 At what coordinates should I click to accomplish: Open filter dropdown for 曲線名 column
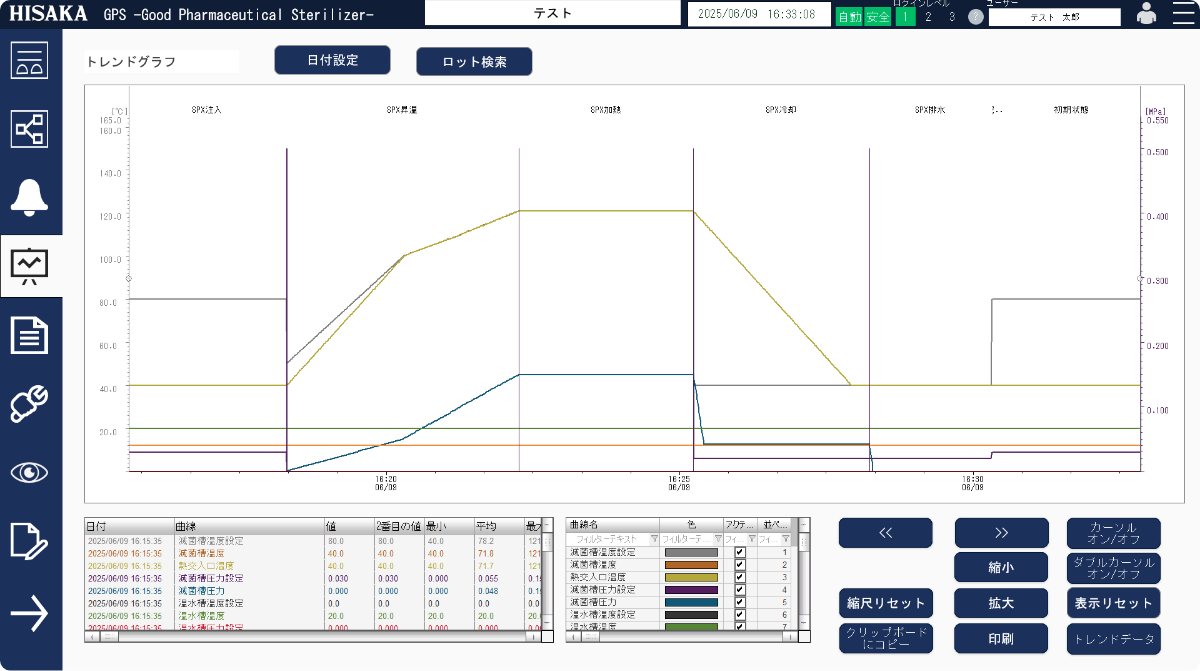click(x=653, y=539)
